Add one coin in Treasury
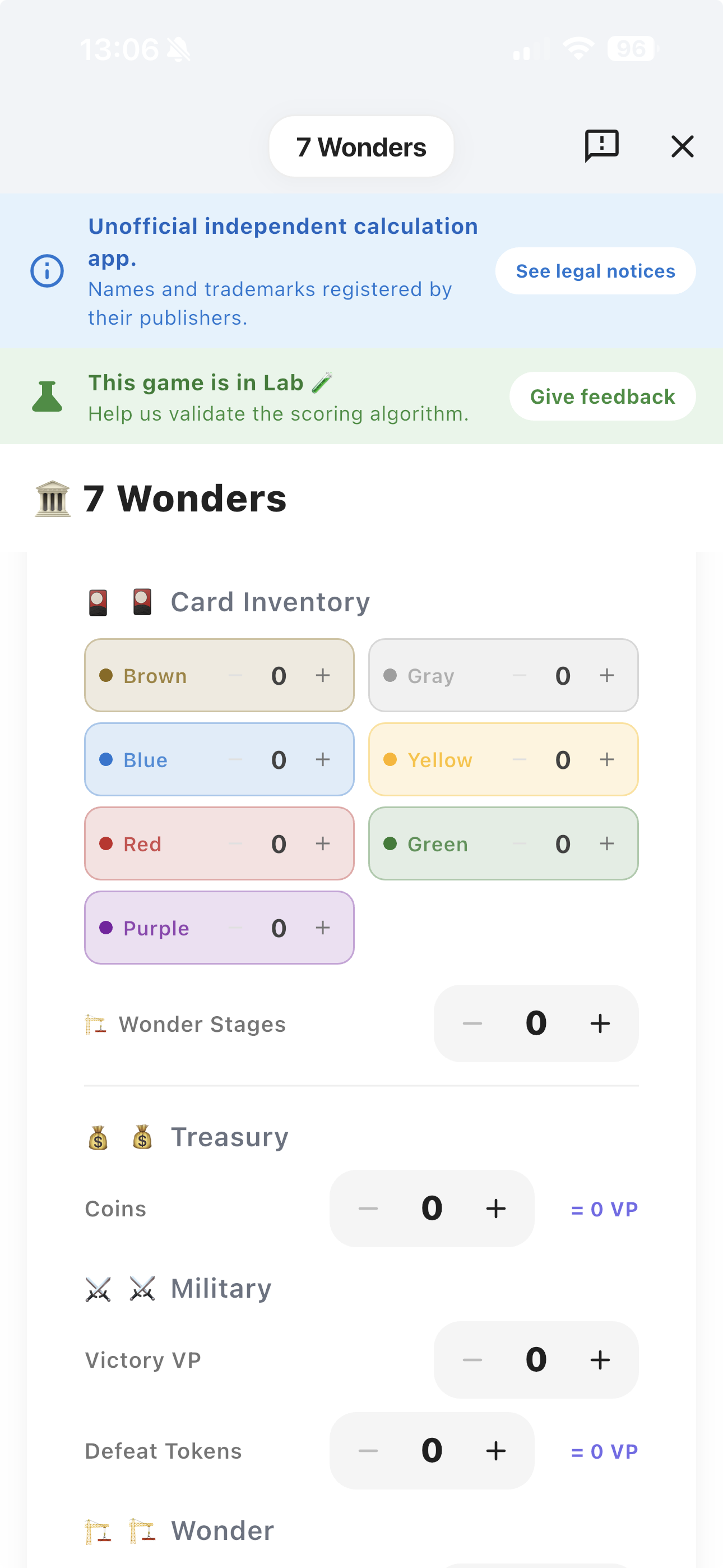Image resolution: width=723 pixels, height=1568 pixels. [495, 1209]
